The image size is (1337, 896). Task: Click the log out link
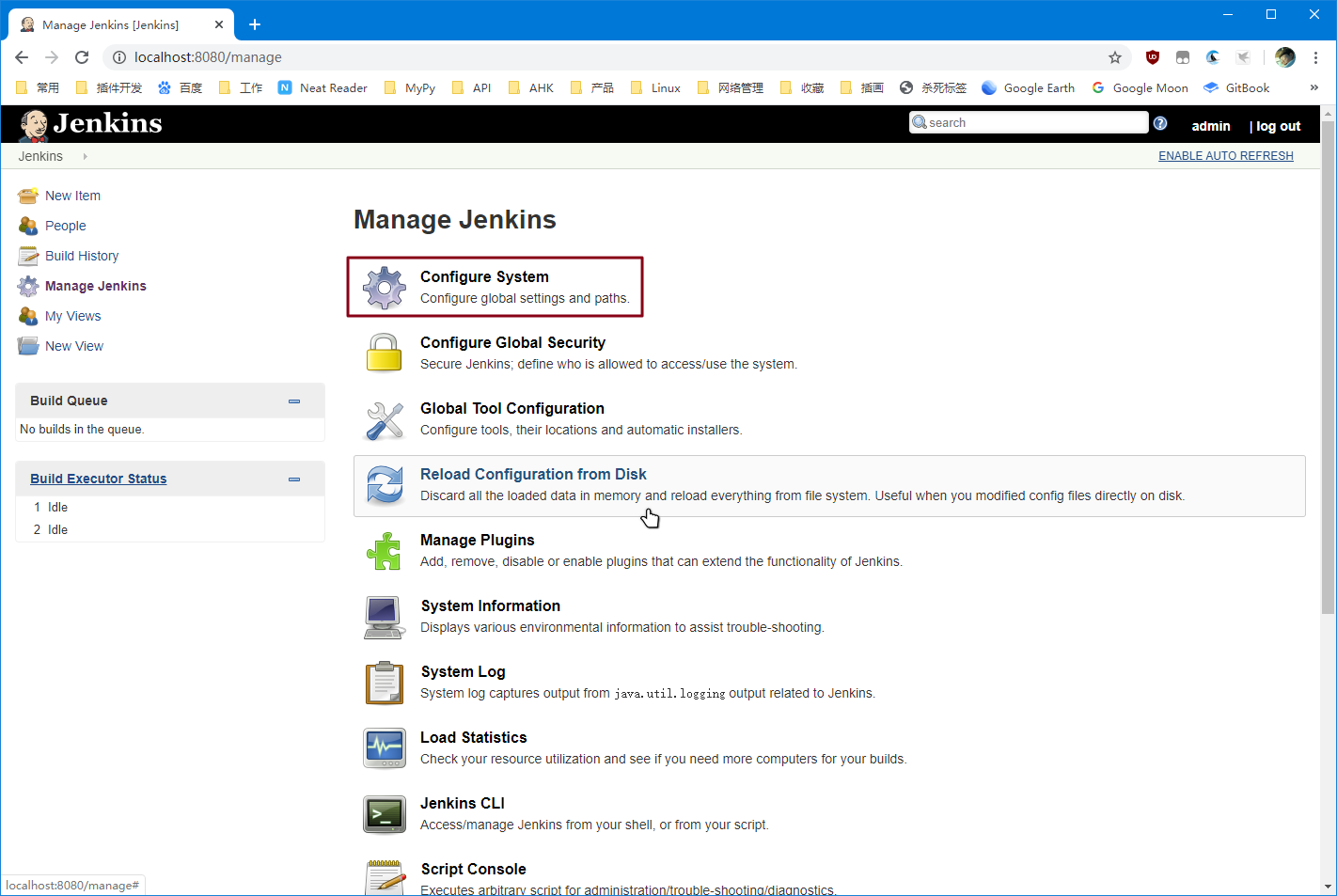click(x=1279, y=126)
